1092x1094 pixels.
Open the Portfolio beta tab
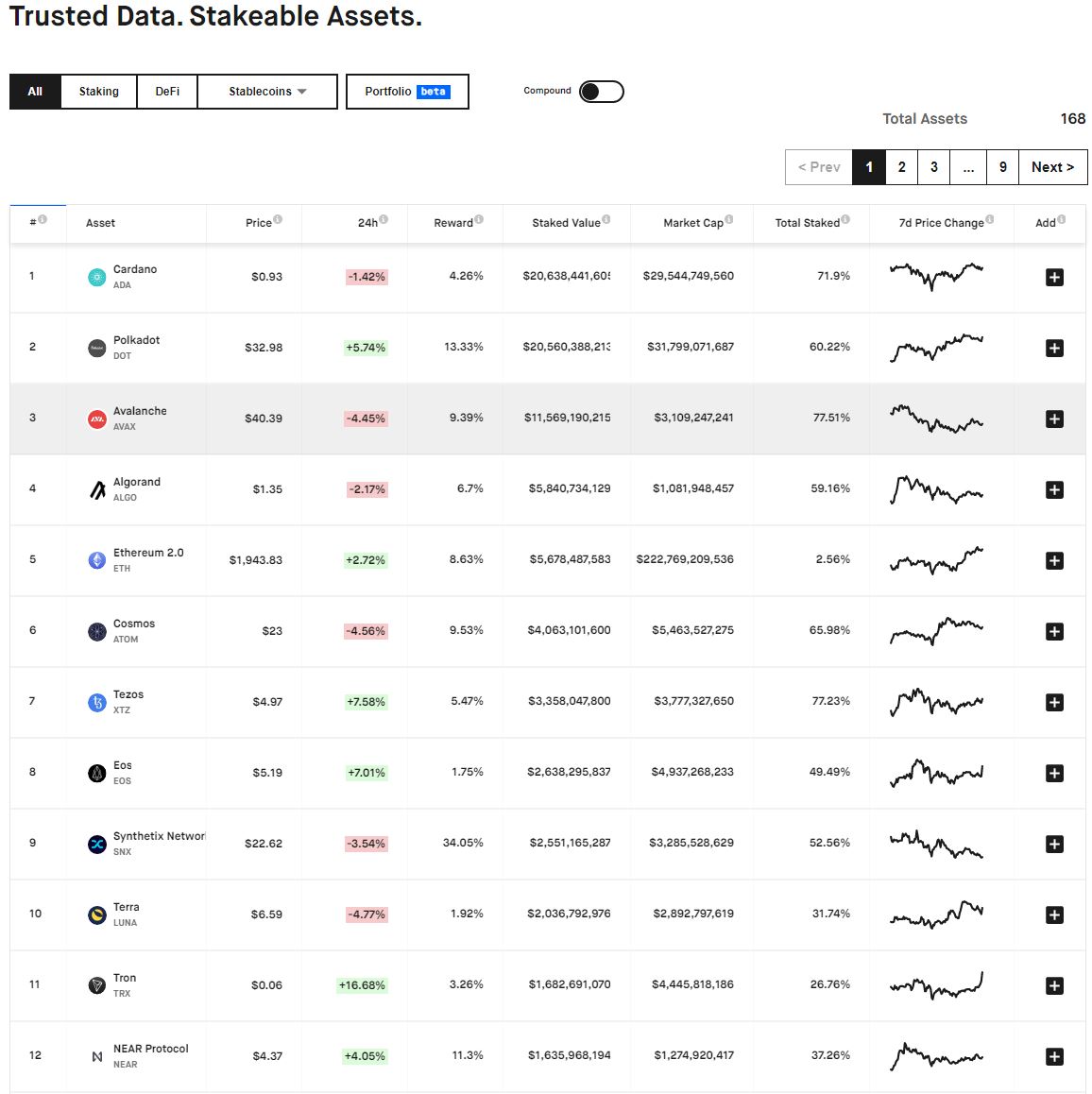(x=407, y=92)
